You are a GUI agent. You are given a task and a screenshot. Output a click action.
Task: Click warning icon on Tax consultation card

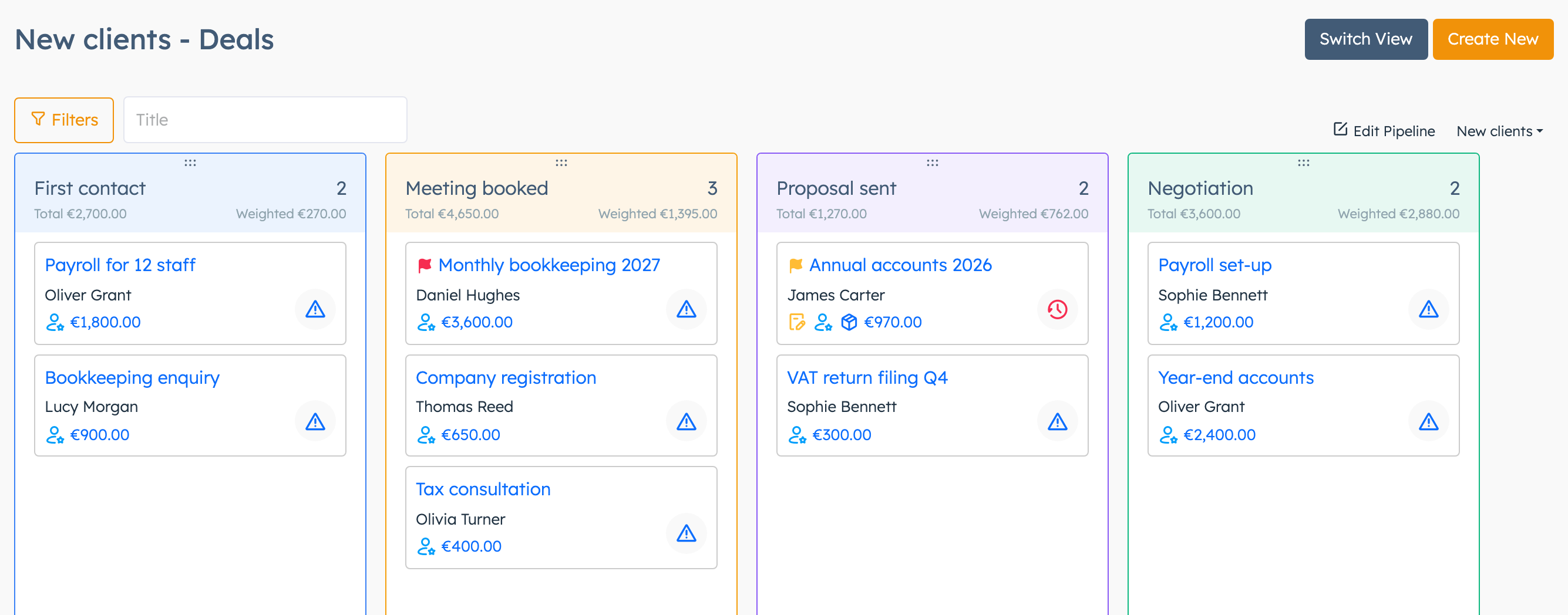[686, 533]
